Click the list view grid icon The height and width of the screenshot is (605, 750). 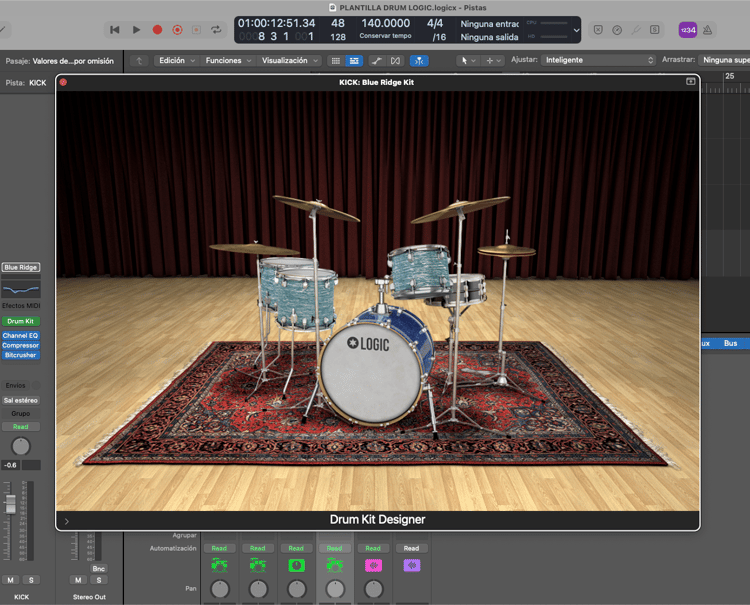(336, 61)
